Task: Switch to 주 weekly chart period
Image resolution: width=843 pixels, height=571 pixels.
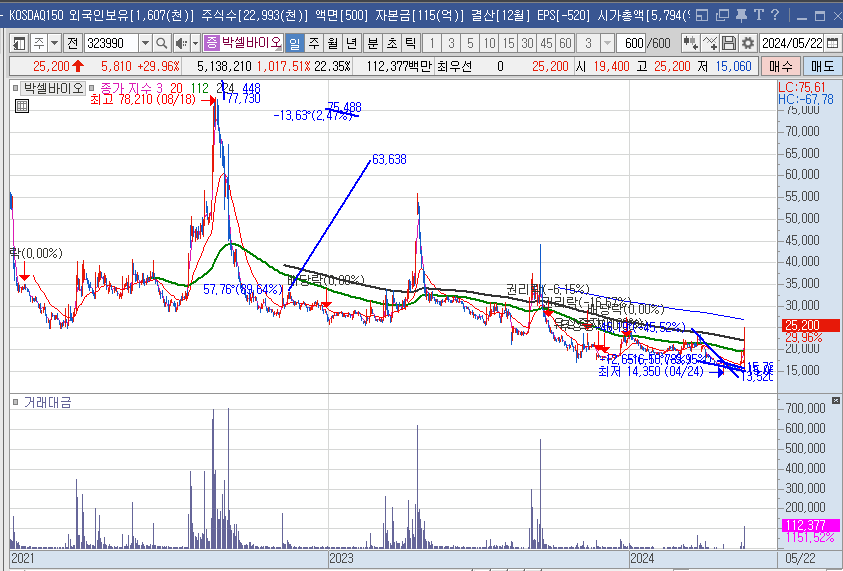Action: [314, 42]
